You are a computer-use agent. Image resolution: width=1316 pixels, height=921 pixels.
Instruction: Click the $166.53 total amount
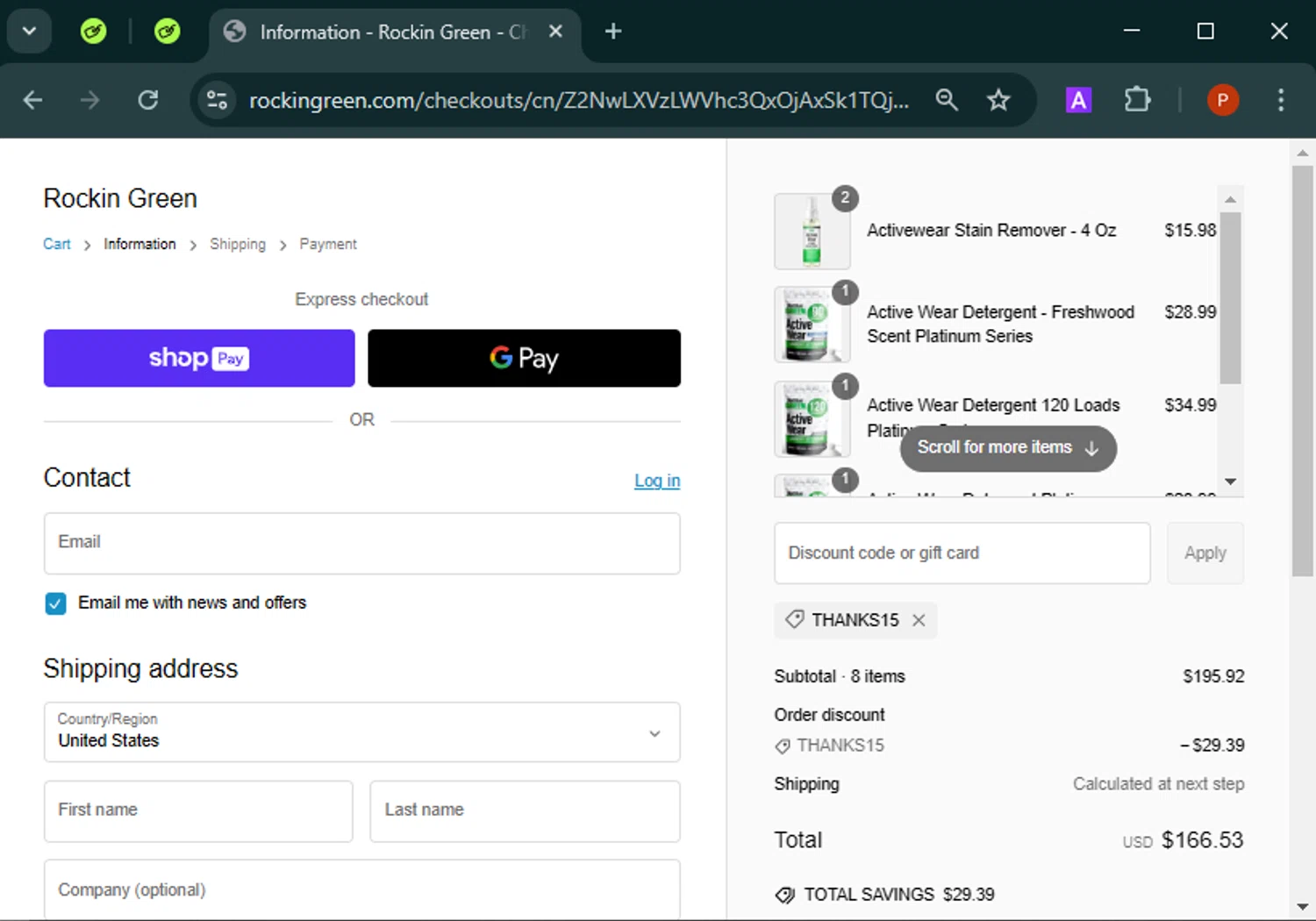point(1202,840)
